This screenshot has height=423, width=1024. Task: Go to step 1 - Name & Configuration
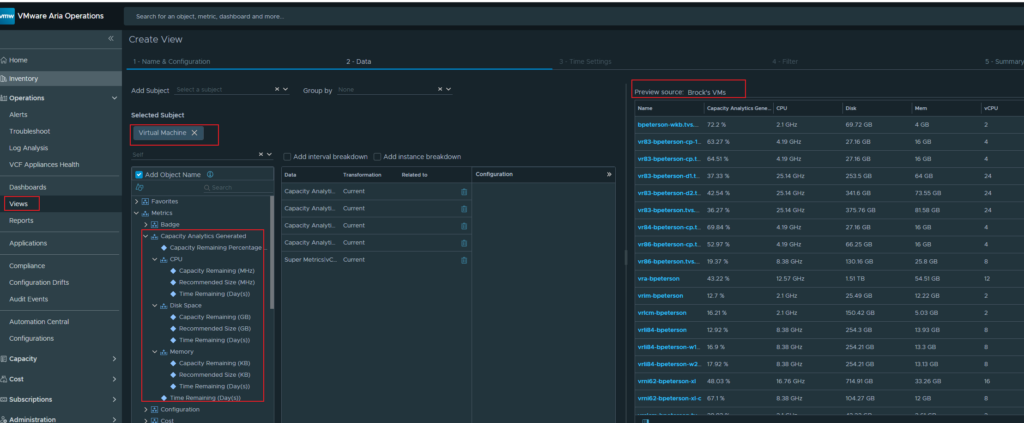pyautogui.click(x=171, y=61)
